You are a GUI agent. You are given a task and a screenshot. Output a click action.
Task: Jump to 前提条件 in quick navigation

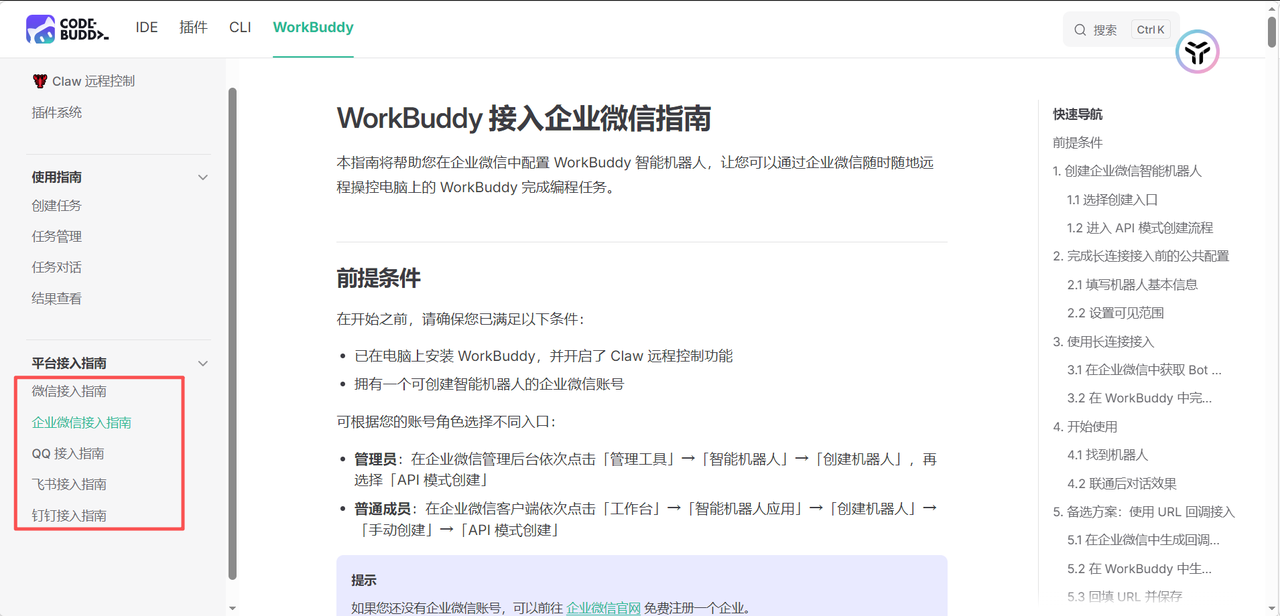(1077, 142)
